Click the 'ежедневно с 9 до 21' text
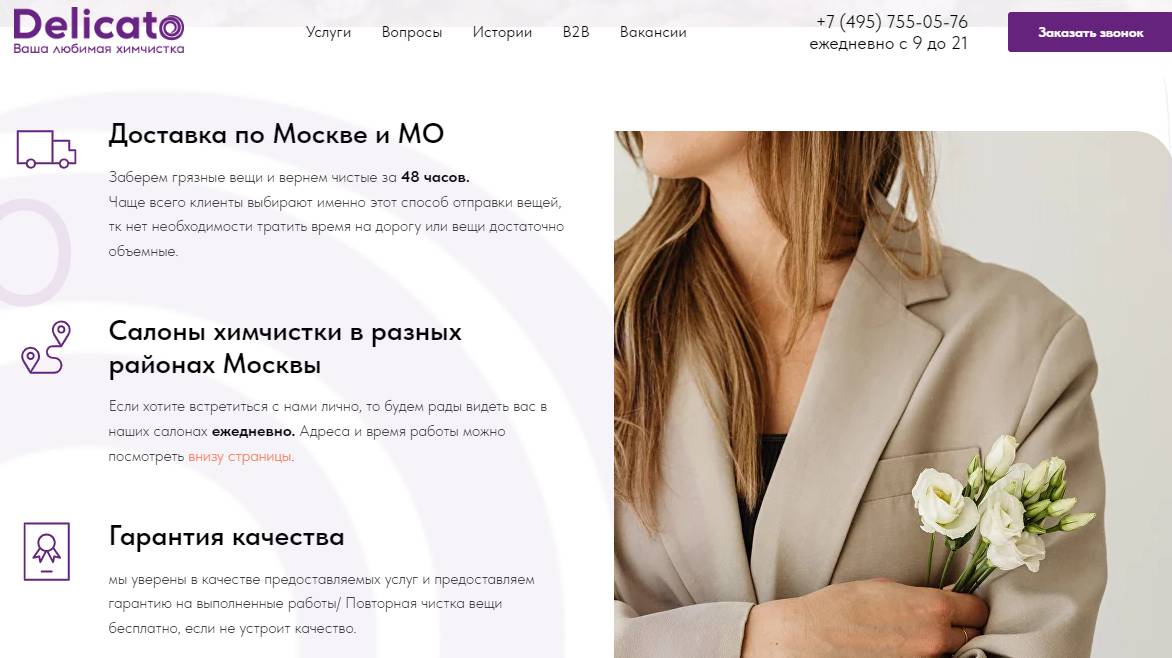The image size is (1172, 658). [889, 43]
